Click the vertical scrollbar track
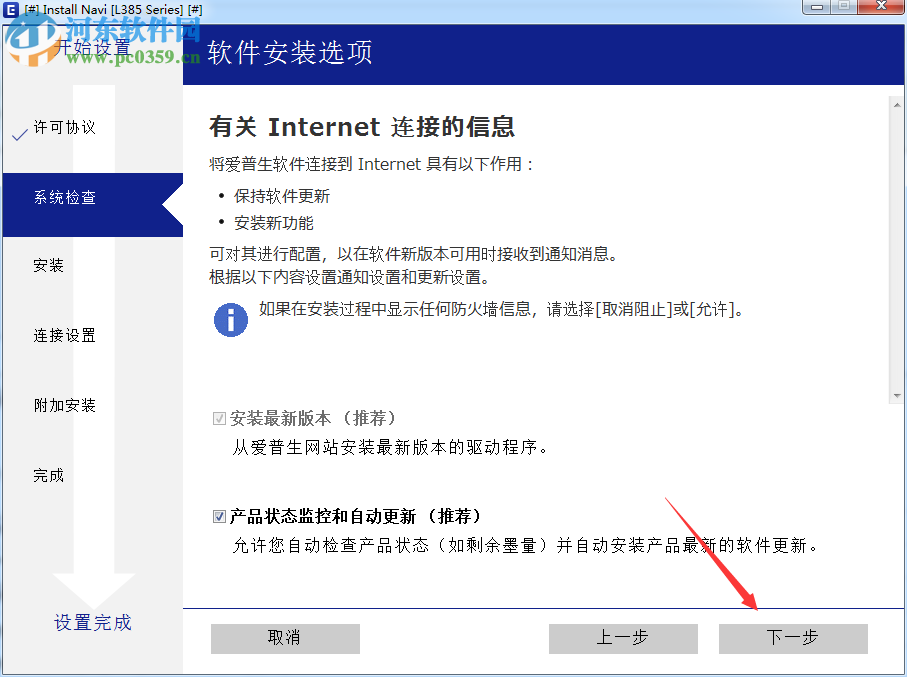907x677 pixels. [x=897, y=251]
